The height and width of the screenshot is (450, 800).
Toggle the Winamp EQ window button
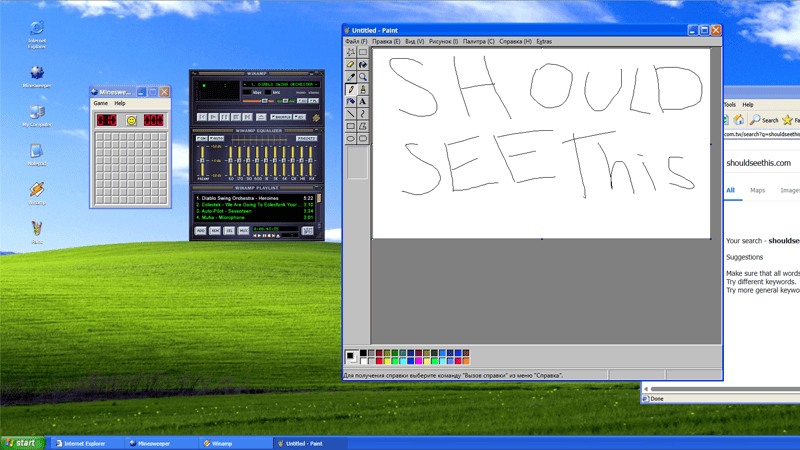pos(302,101)
